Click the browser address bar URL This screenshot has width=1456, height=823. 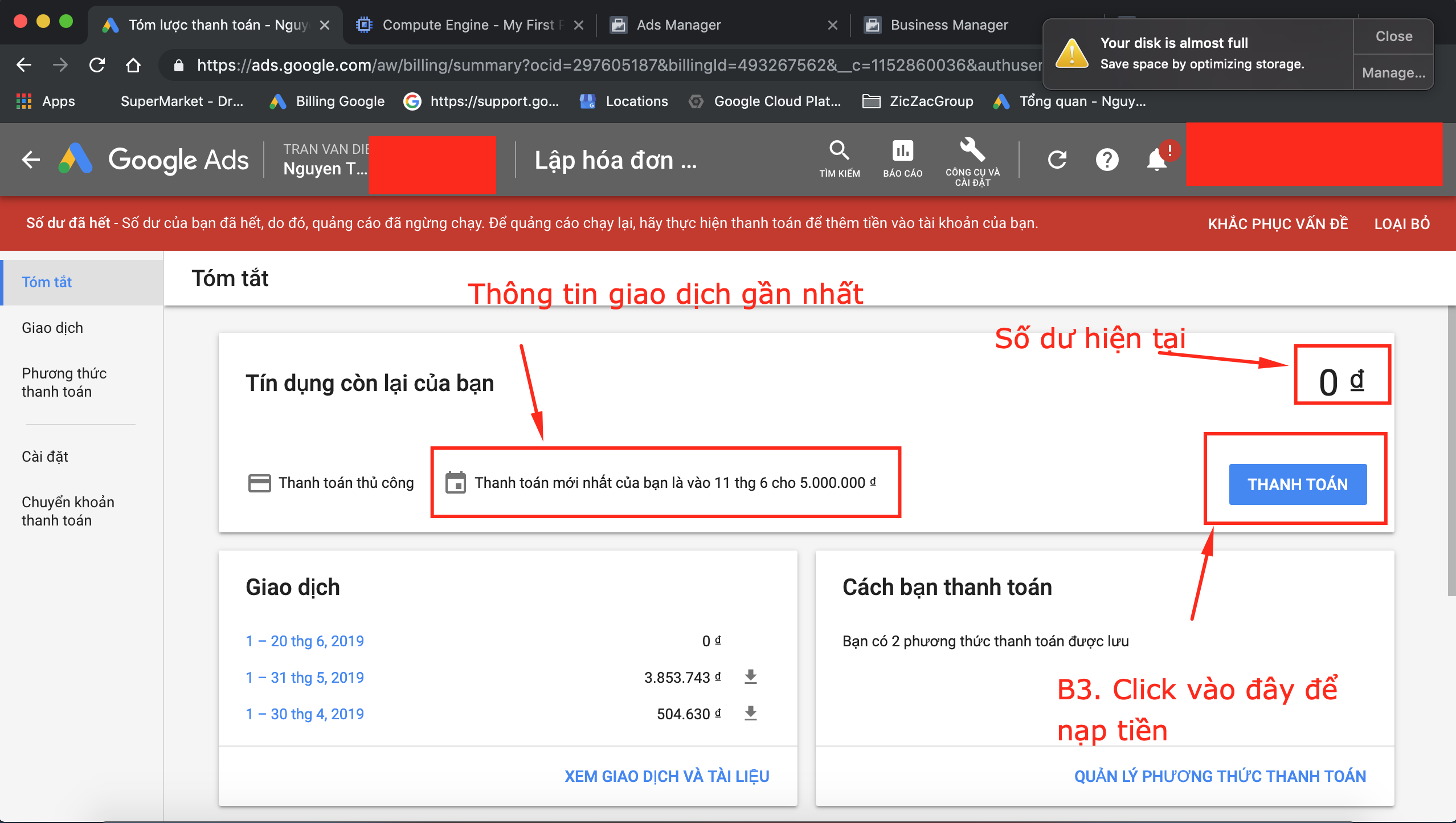619,66
